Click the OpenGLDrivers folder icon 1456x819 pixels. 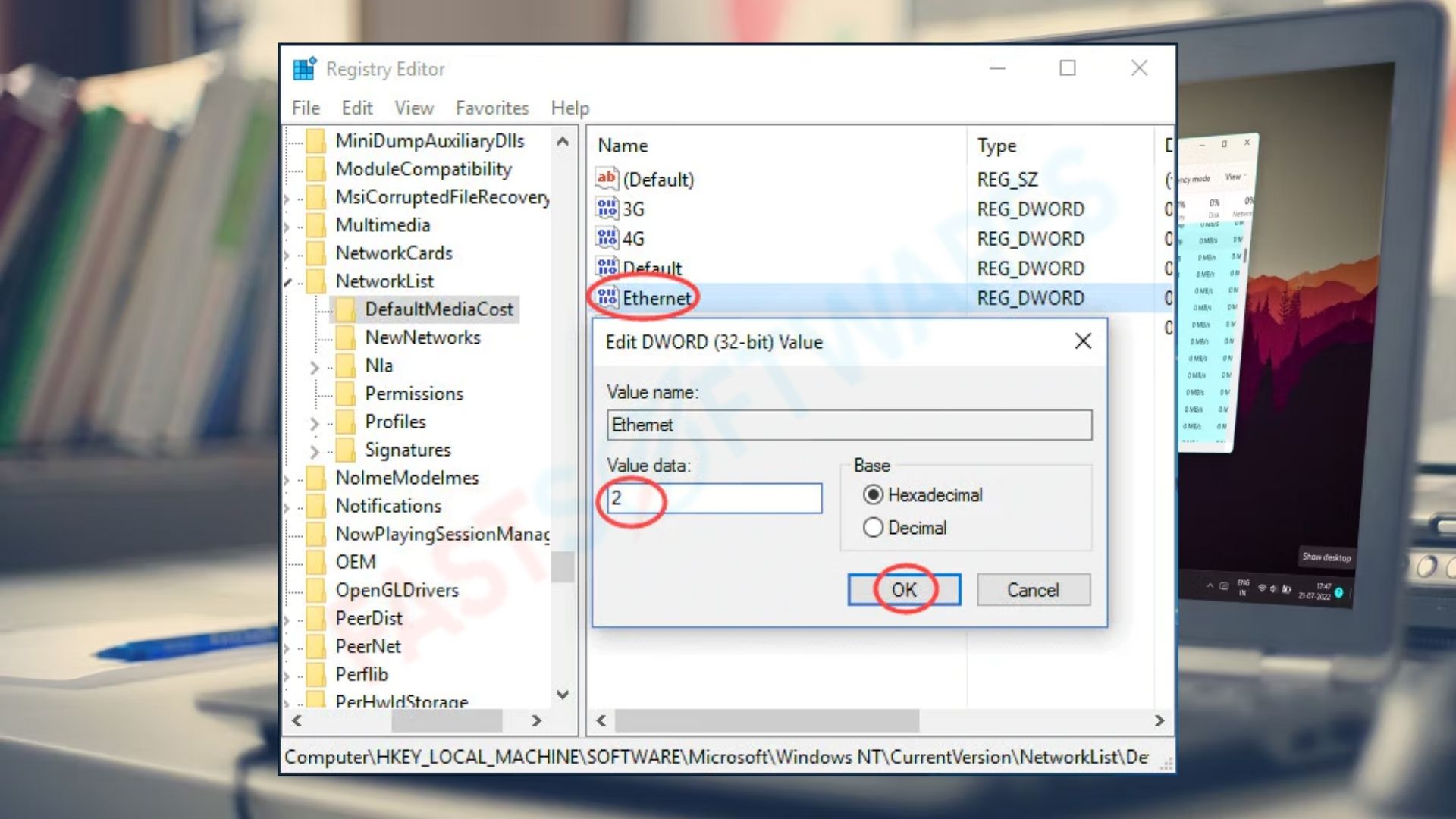pyautogui.click(x=316, y=590)
